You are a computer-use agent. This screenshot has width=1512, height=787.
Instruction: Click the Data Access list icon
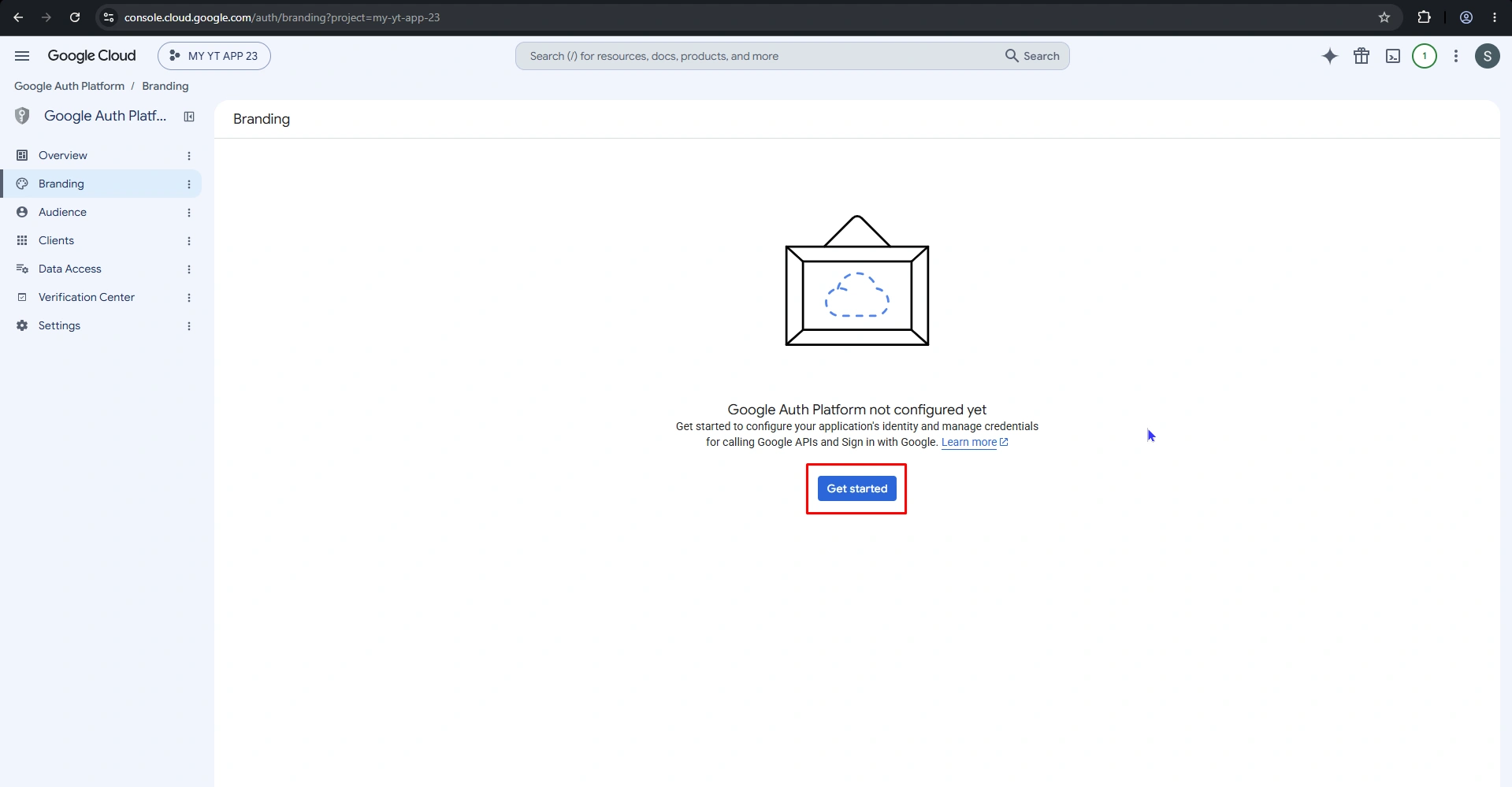[x=22, y=269]
